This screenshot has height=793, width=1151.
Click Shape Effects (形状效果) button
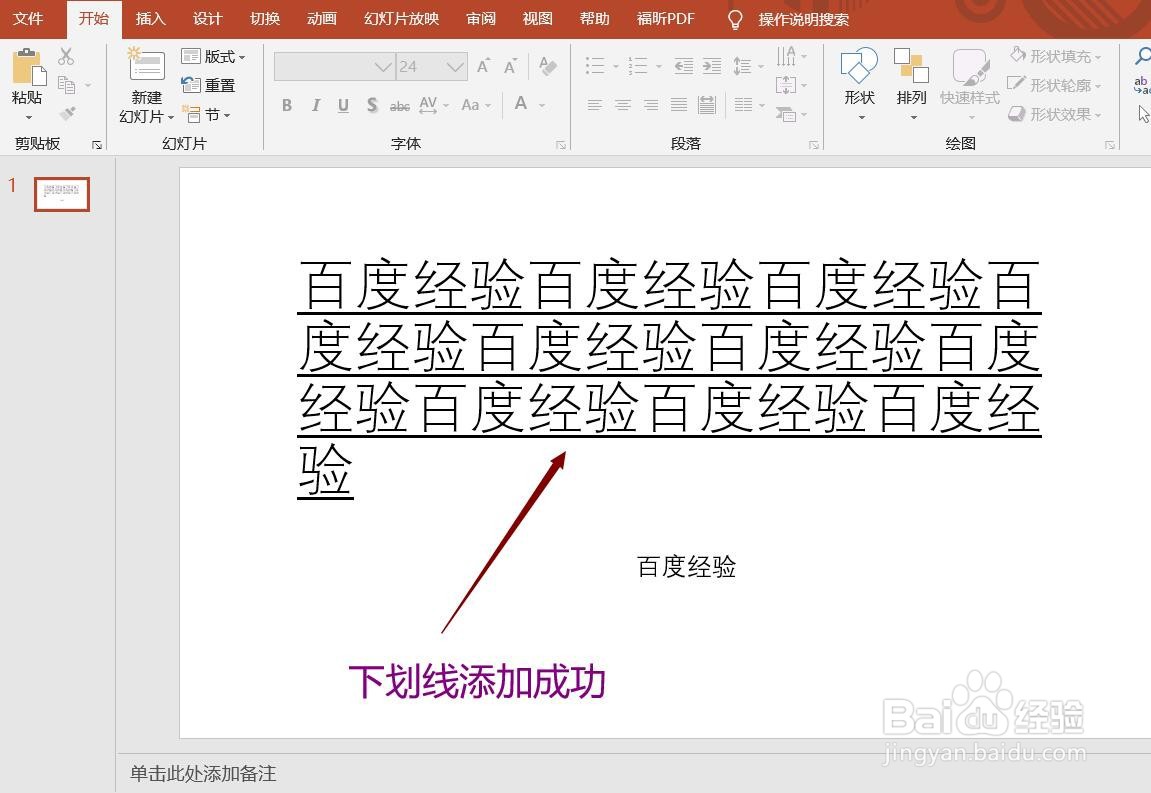pos(1056,114)
